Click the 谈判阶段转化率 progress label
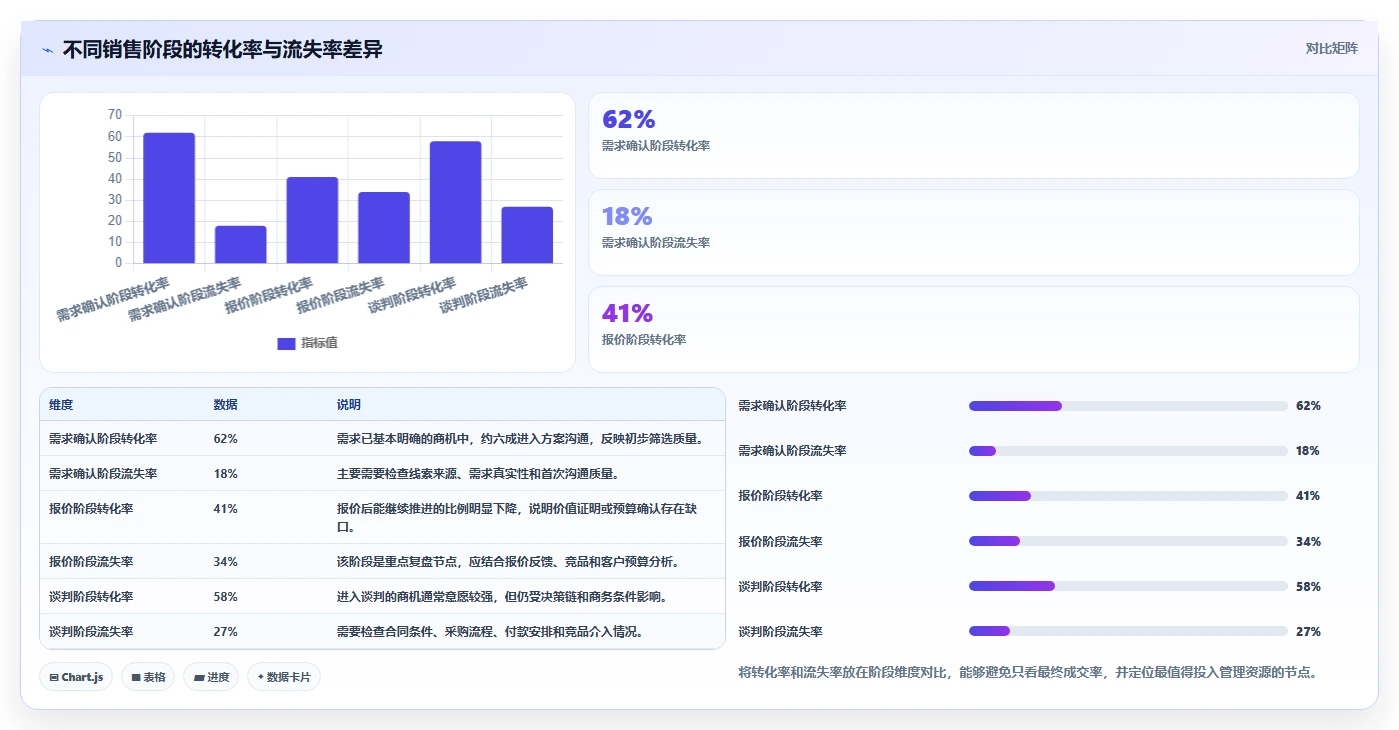 [x=780, y=587]
